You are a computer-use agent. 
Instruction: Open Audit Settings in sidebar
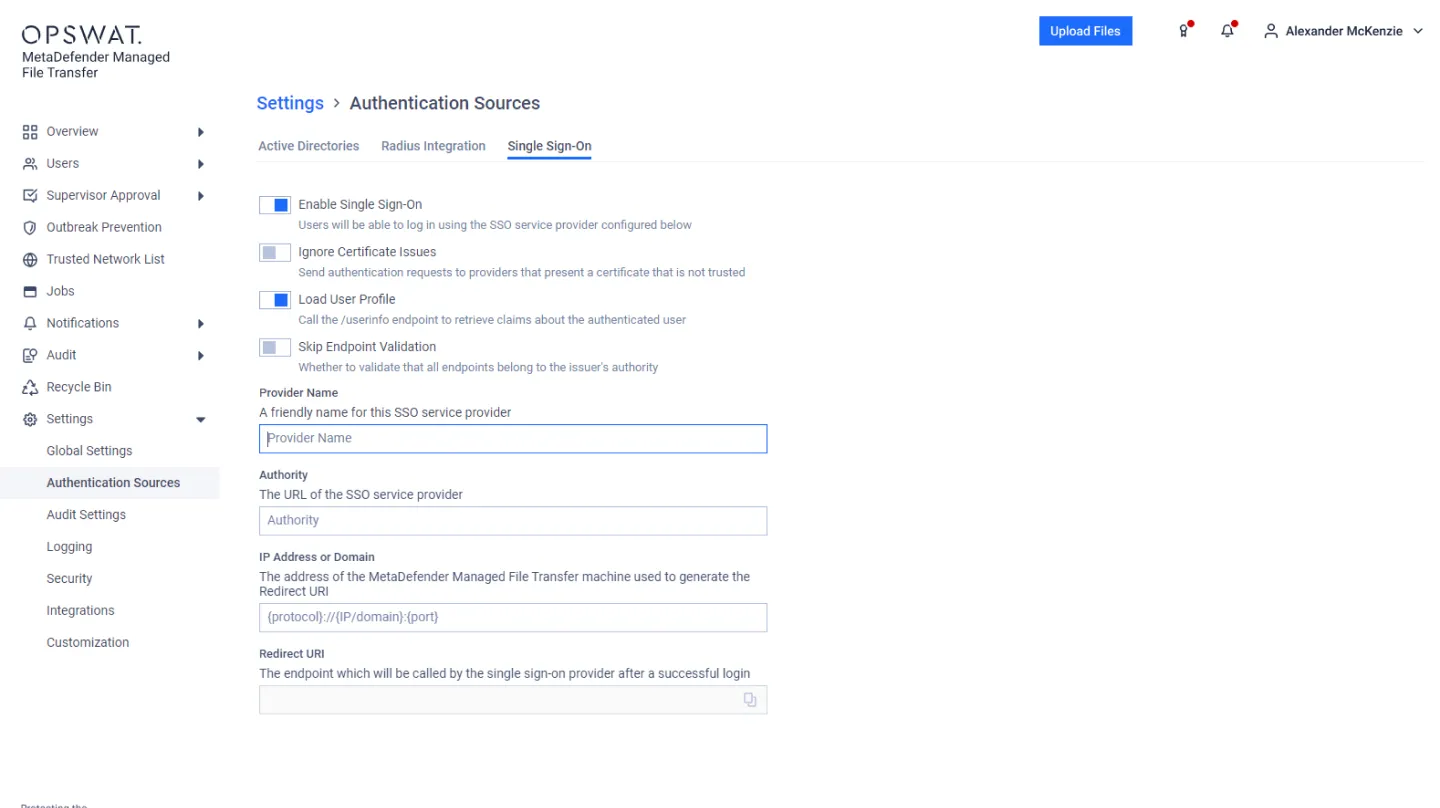(86, 515)
